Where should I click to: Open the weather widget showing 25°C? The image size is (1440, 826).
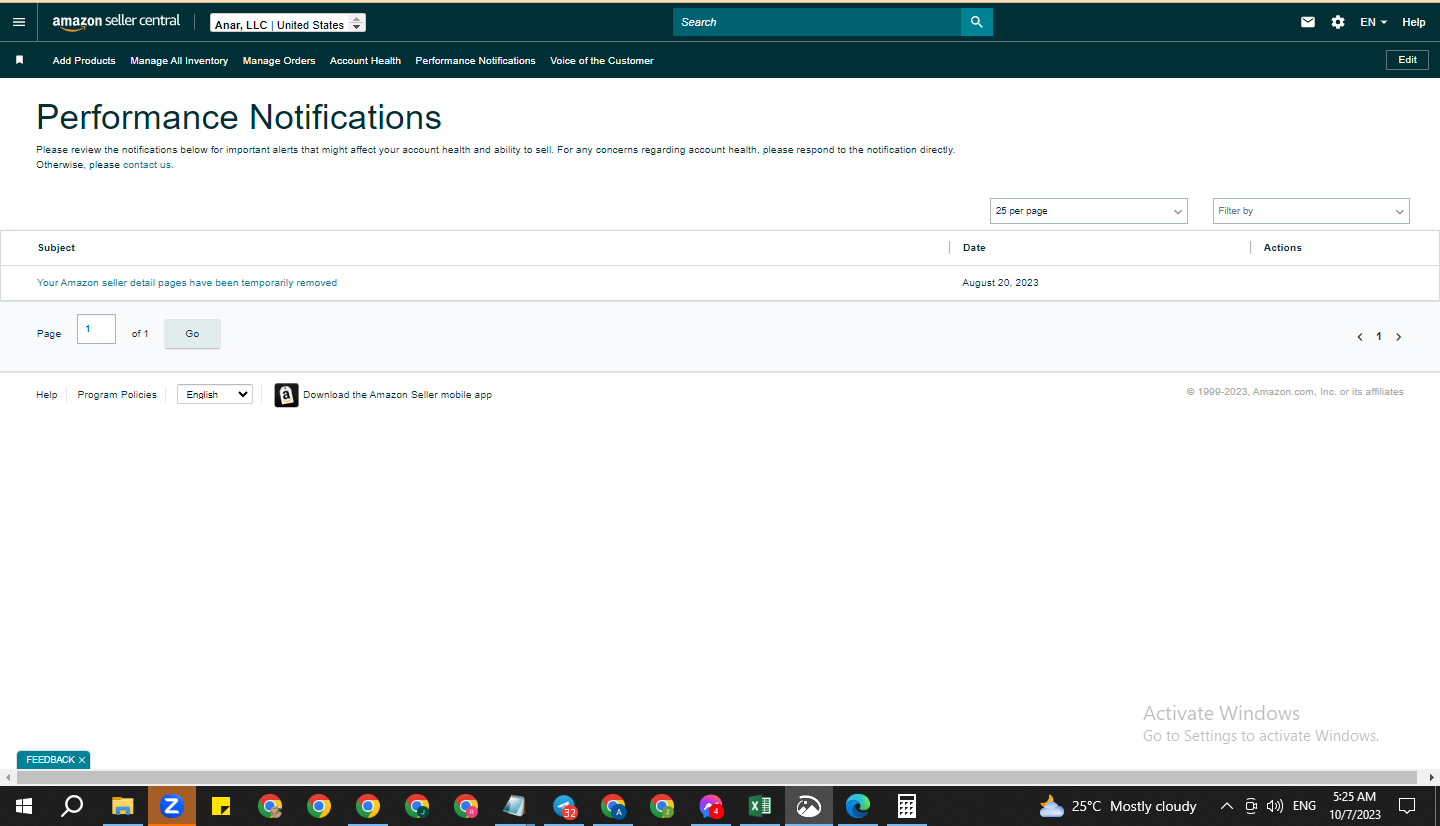1118,806
